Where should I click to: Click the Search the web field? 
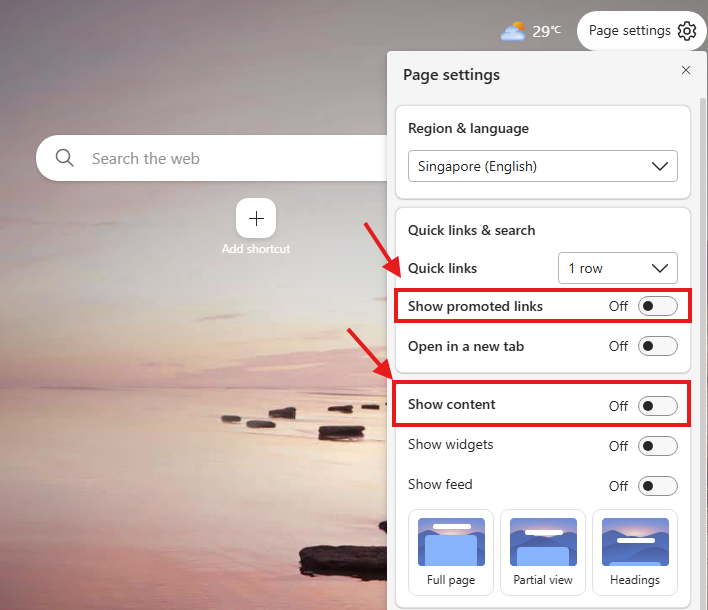(x=212, y=158)
